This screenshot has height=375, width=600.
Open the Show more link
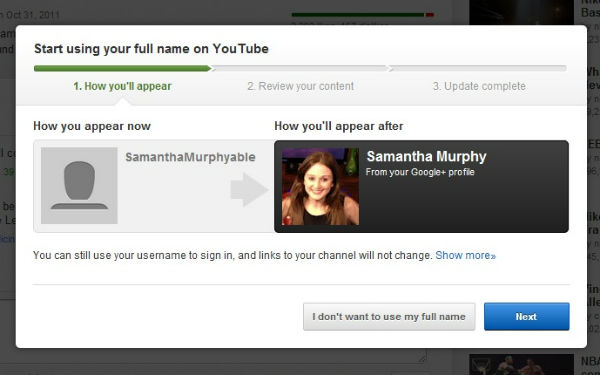pyautogui.click(x=465, y=255)
